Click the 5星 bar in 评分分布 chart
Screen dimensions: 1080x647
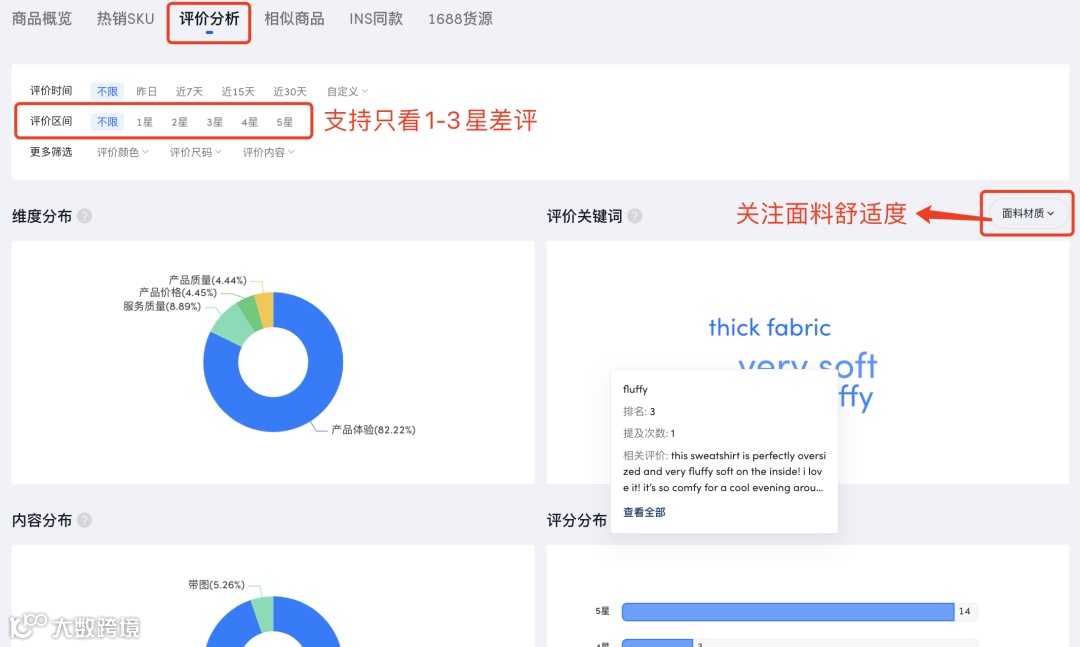(788, 611)
